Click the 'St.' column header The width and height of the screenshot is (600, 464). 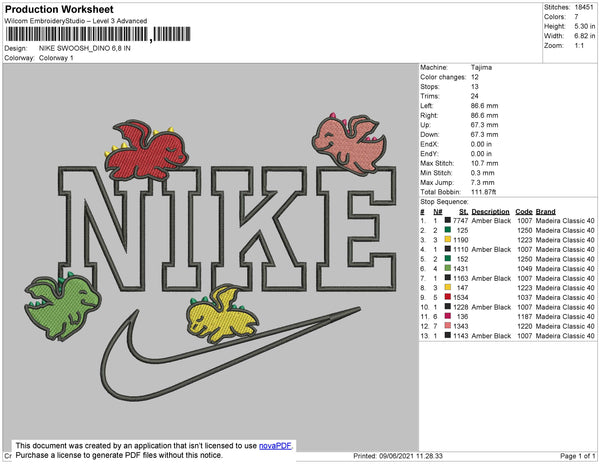(x=463, y=212)
